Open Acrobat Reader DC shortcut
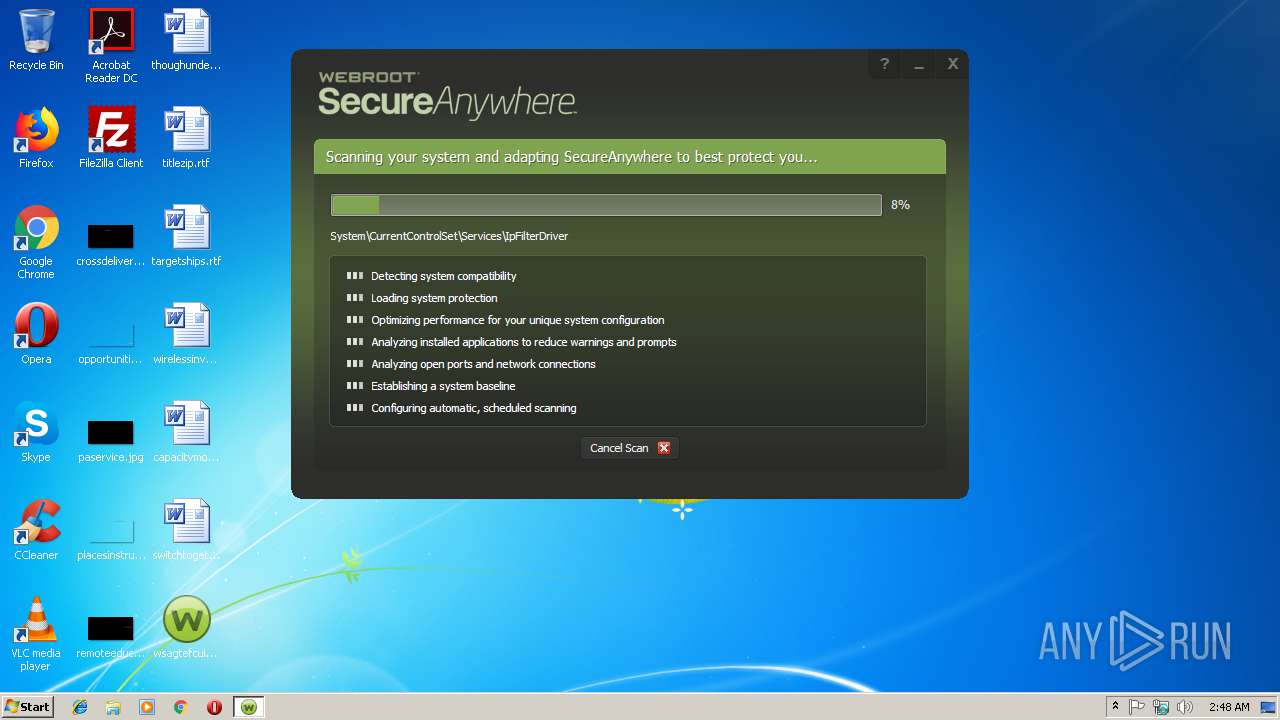The width and height of the screenshot is (1280, 720). pyautogui.click(x=111, y=46)
